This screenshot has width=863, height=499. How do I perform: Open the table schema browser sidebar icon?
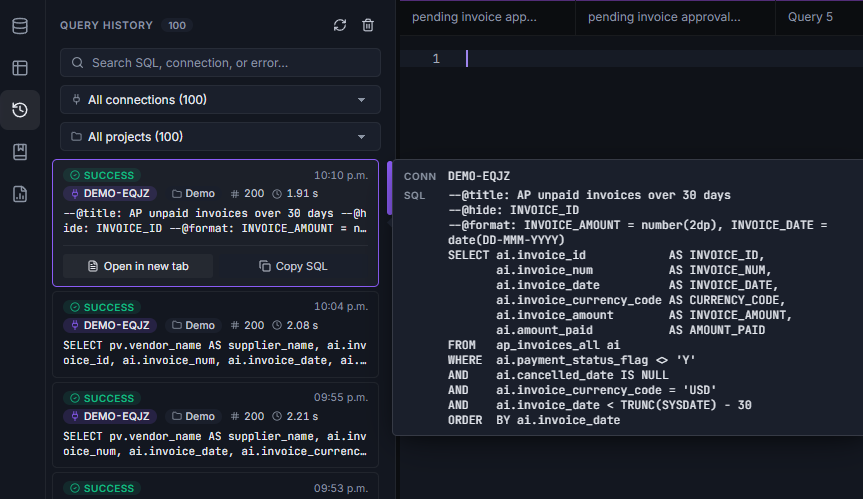(x=20, y=68)
